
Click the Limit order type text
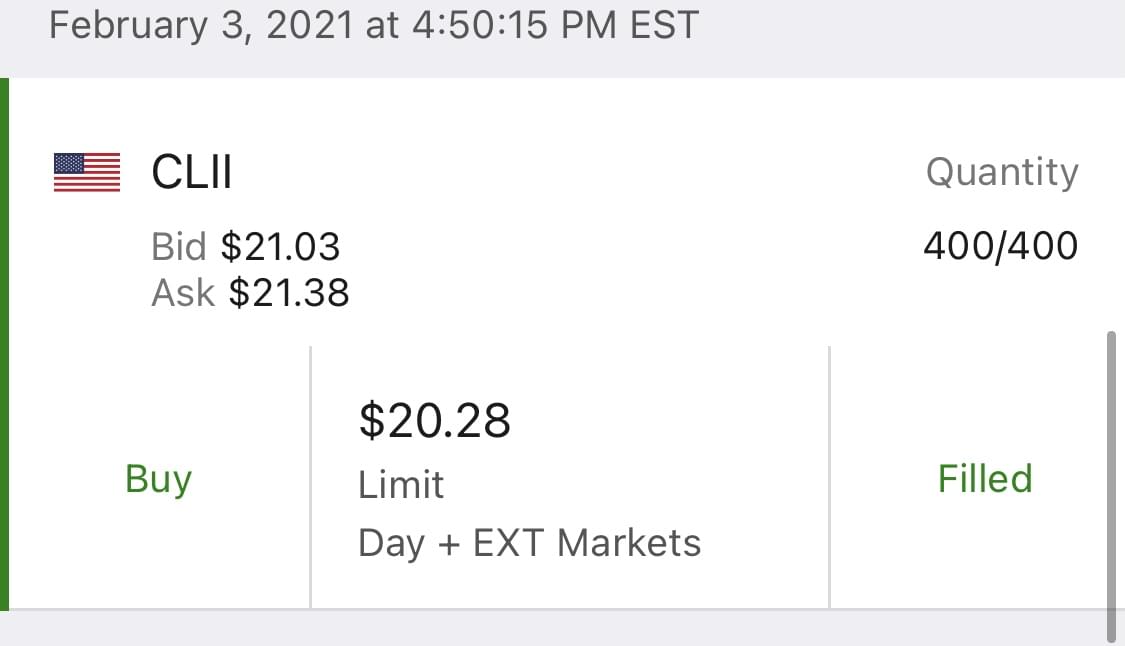point(401,485)
